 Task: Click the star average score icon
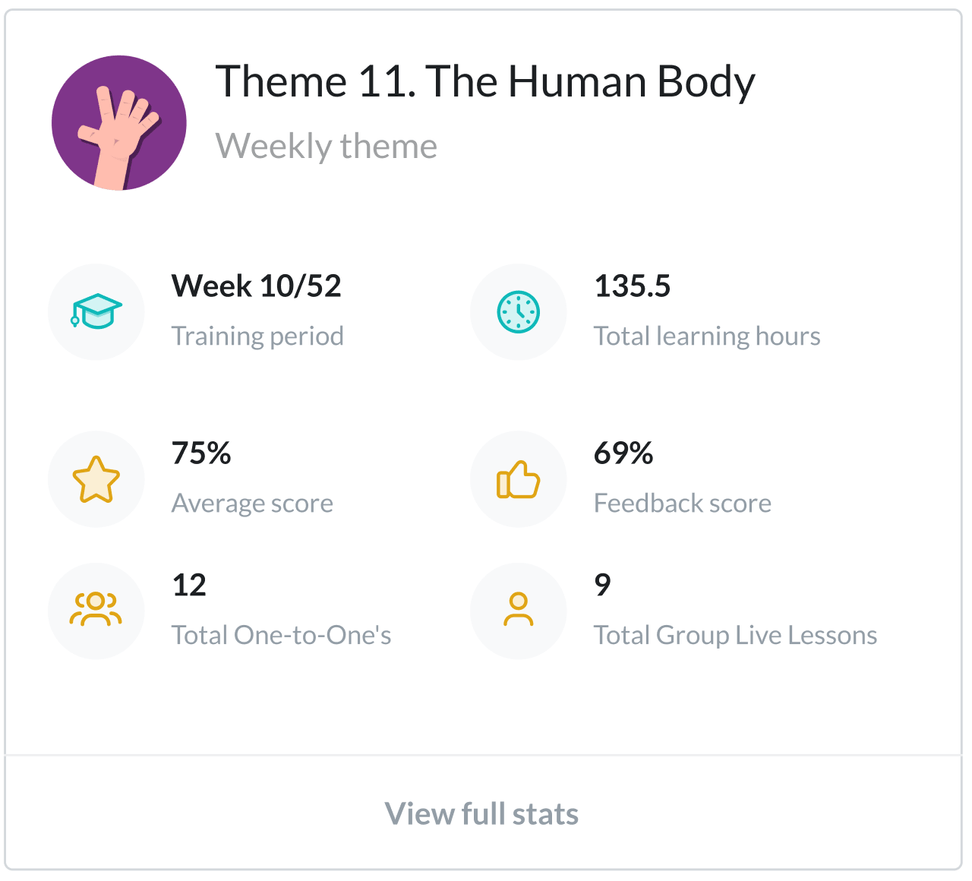(x=96, y=479)
